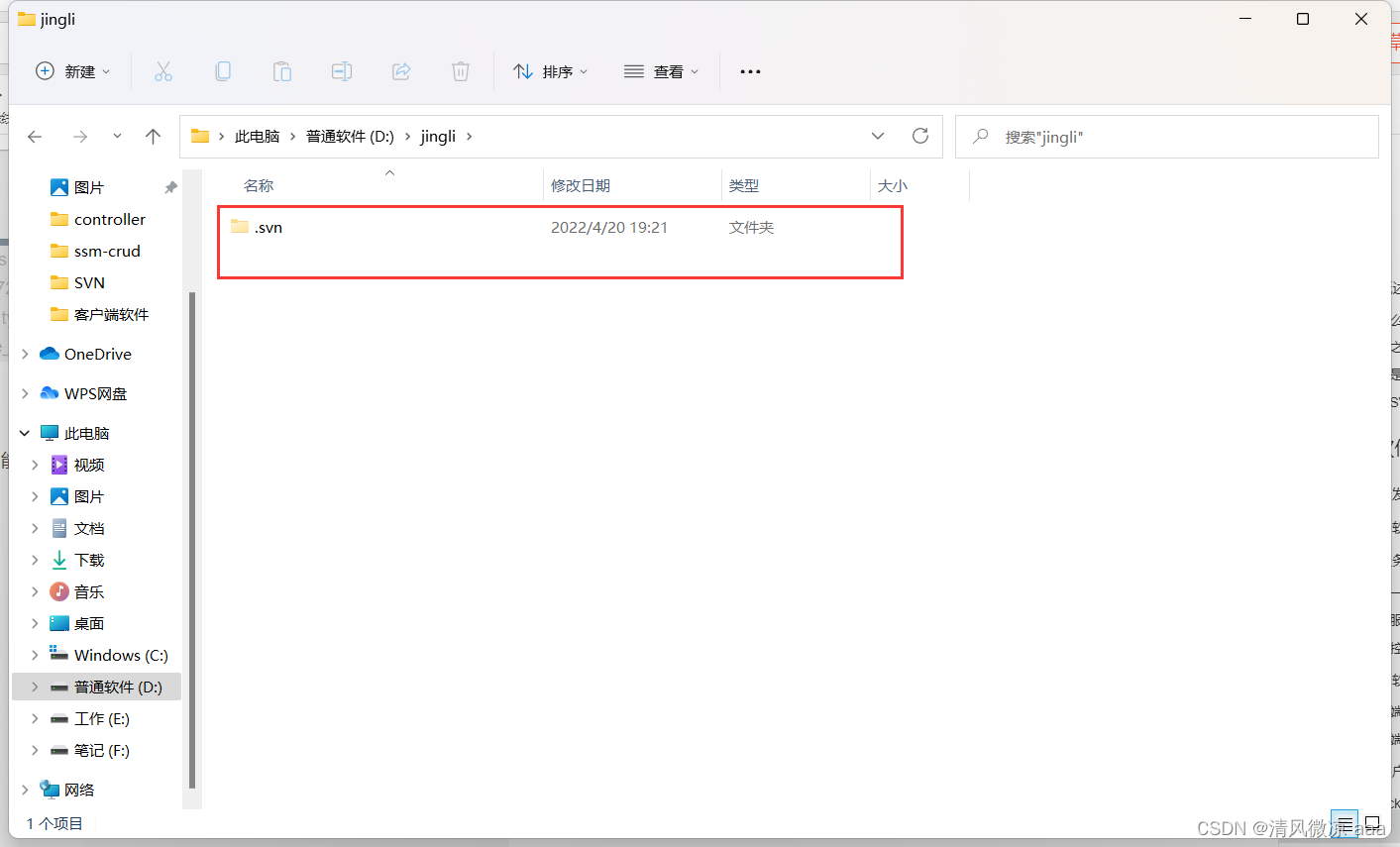Expand the 普通软件 (D:) tree node
This screenshot has height=847, width=1400.
pyautogui.click(x=35, y=687)
